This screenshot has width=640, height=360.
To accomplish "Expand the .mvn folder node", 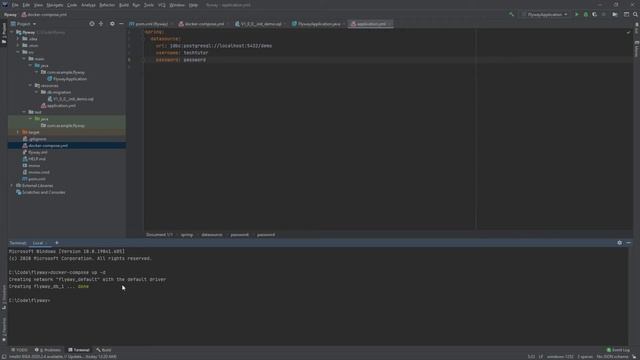I will (18, 45).
